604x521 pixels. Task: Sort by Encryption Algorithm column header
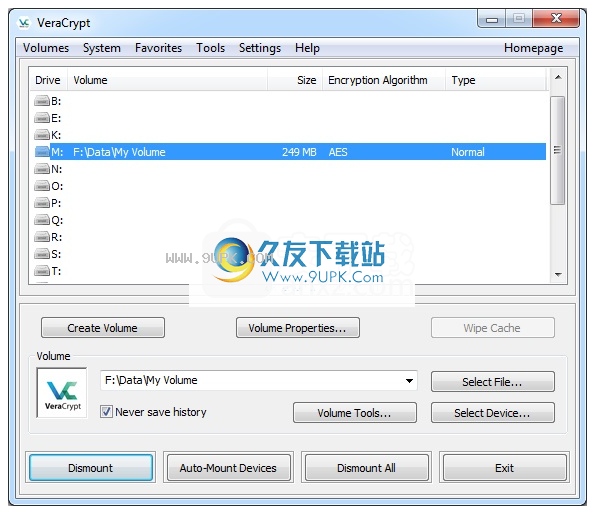coord(384,80)
